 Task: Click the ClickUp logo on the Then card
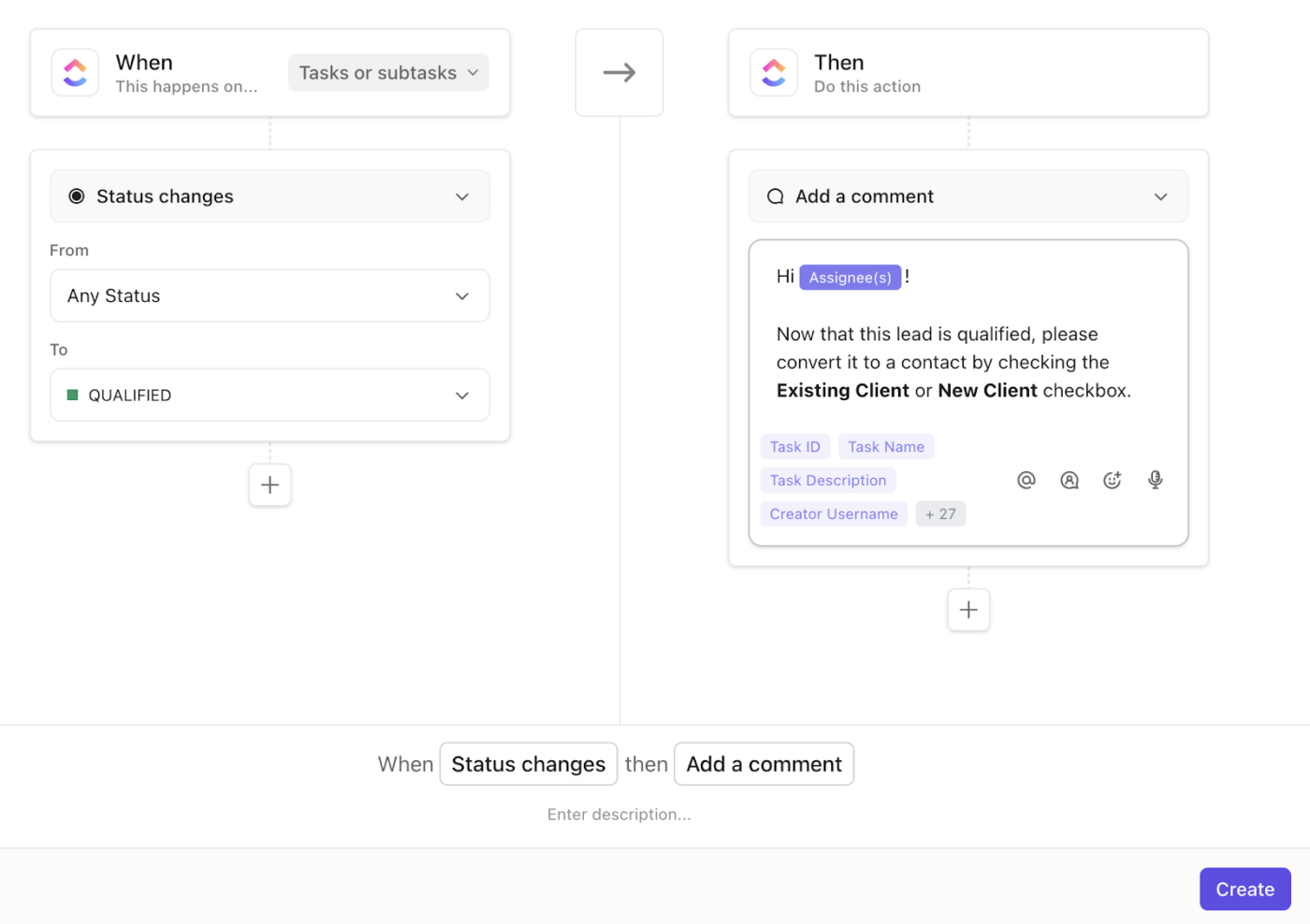click(774, 72)
